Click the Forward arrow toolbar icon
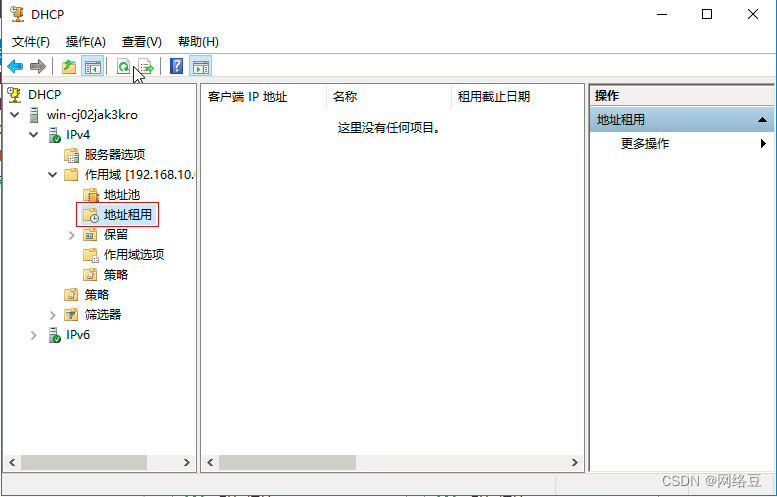Image resolution: width=777 pixels, height=497 pixels. point(38,66)
